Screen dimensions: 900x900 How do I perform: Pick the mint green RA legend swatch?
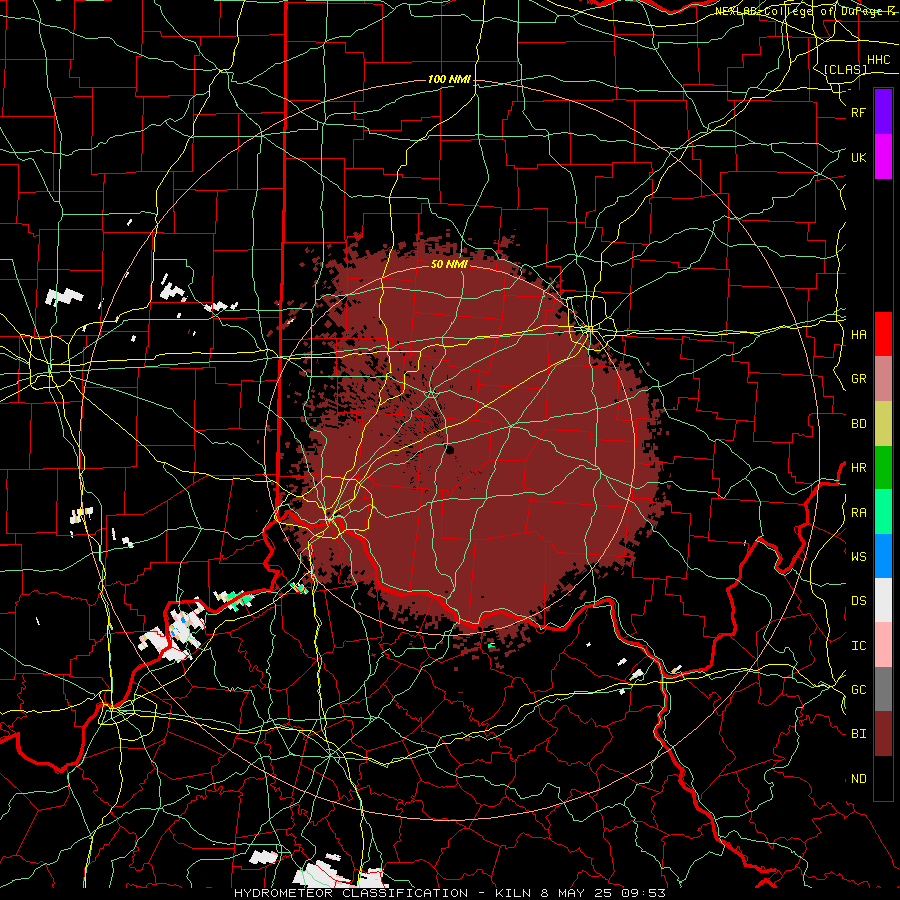point(883,512)
